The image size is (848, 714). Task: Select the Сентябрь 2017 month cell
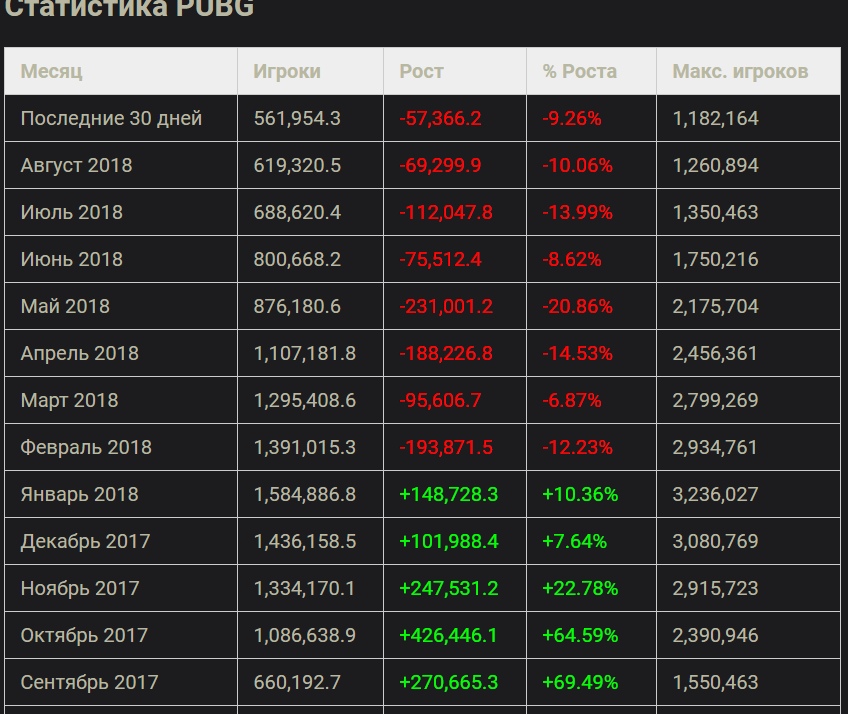tap(89, 683)
